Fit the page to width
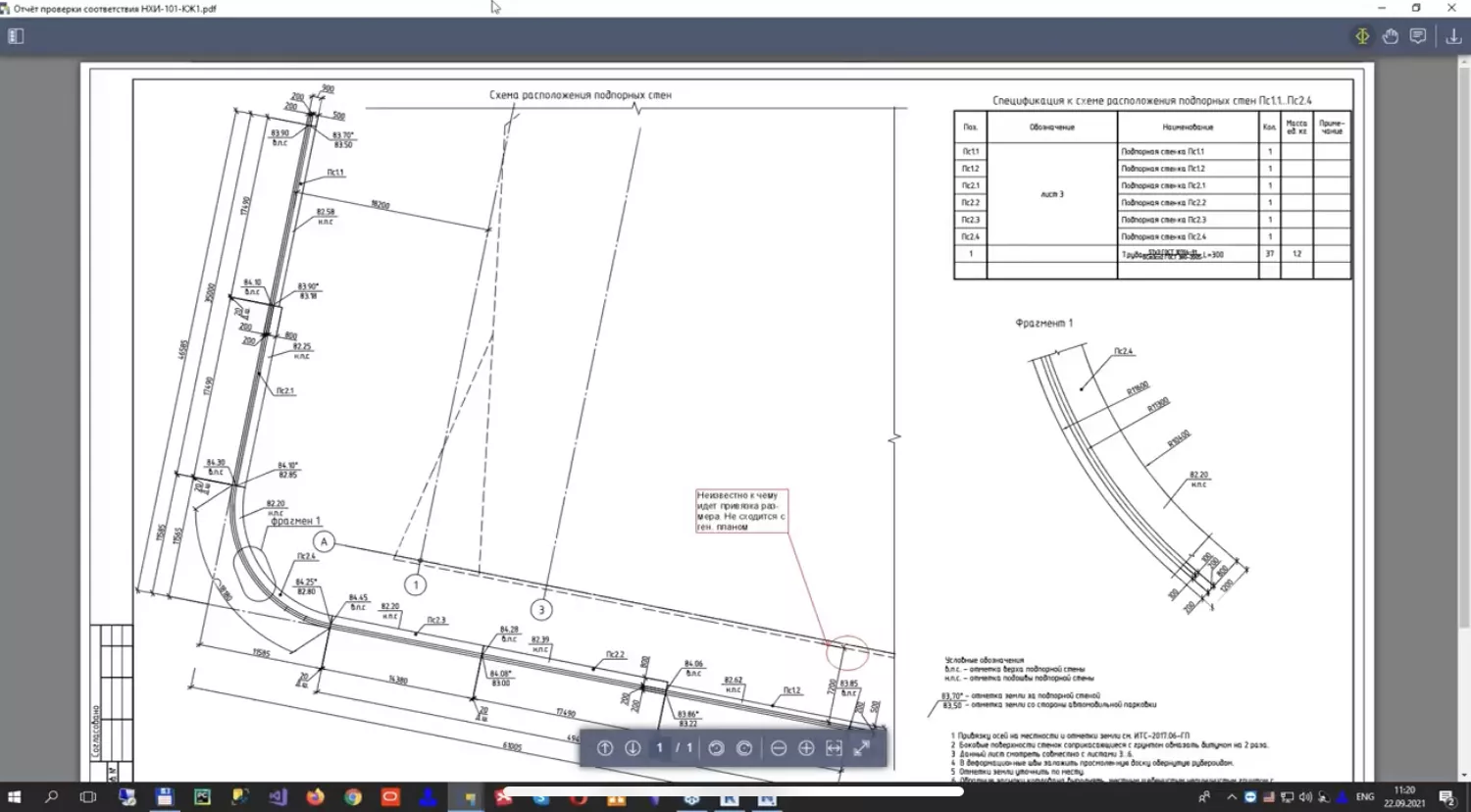Image resolution: width=1471 pixels, height=812 pixels. [834, 748]
